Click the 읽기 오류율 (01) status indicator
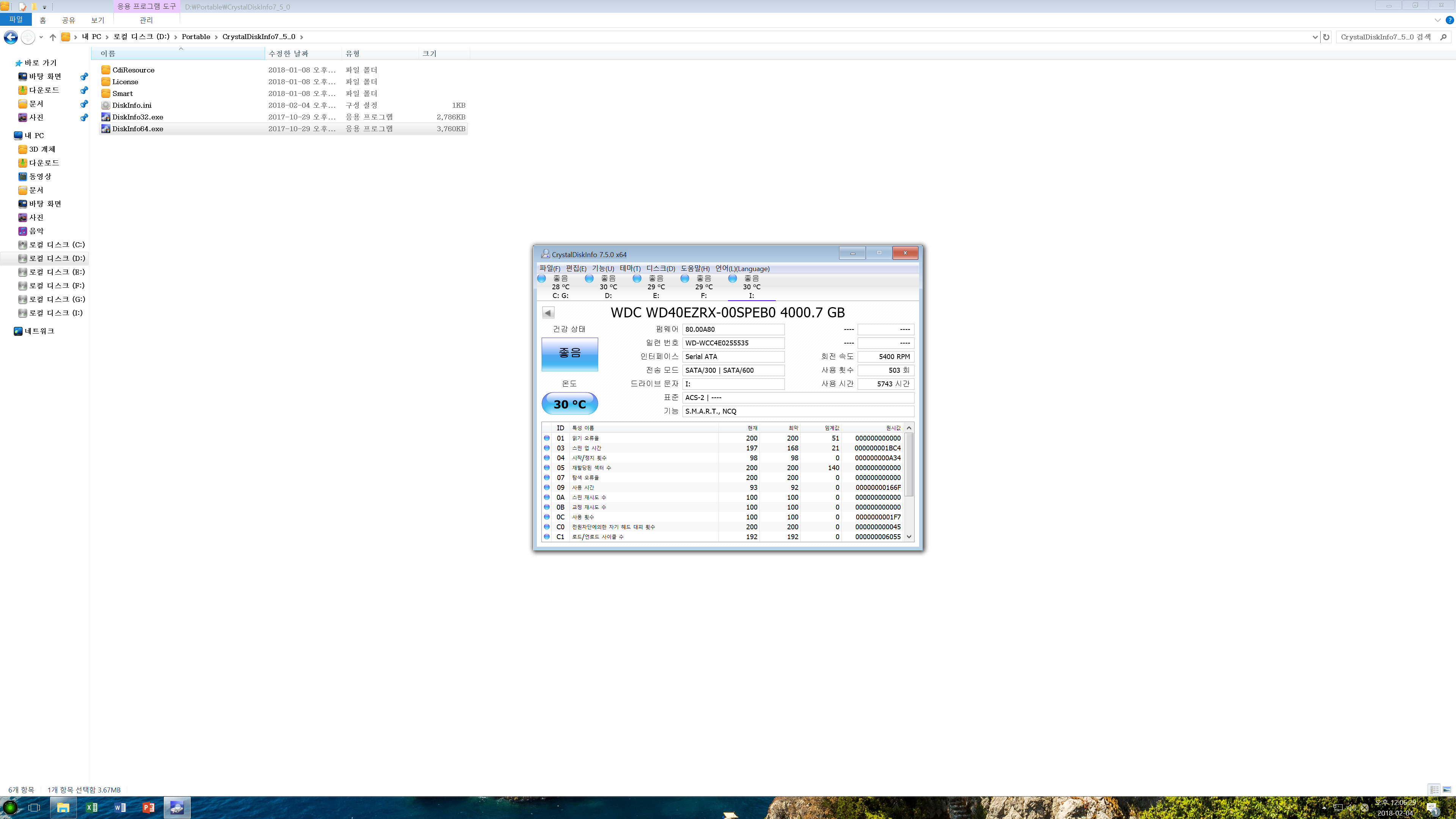The width and height of the screenshot is (1456, 819). pyautogui.click(x=546, y=438)
